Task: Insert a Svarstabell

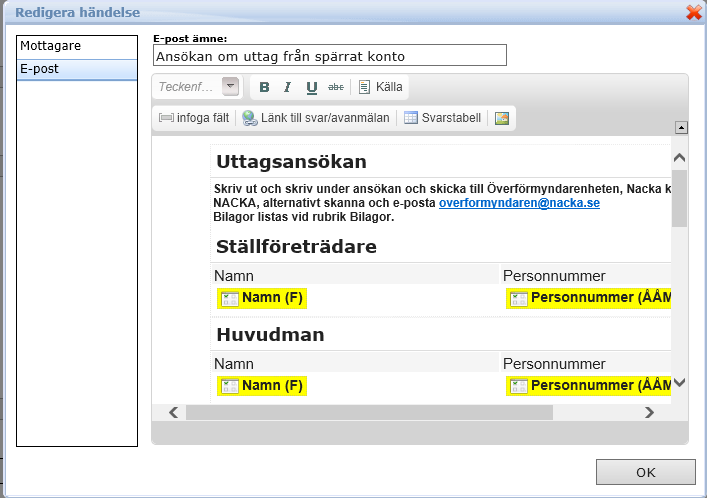Action: [442, 118]
